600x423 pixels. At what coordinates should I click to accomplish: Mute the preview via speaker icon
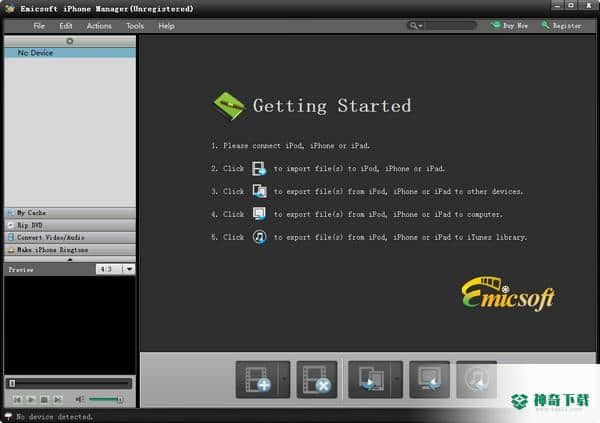coord(79,399)
